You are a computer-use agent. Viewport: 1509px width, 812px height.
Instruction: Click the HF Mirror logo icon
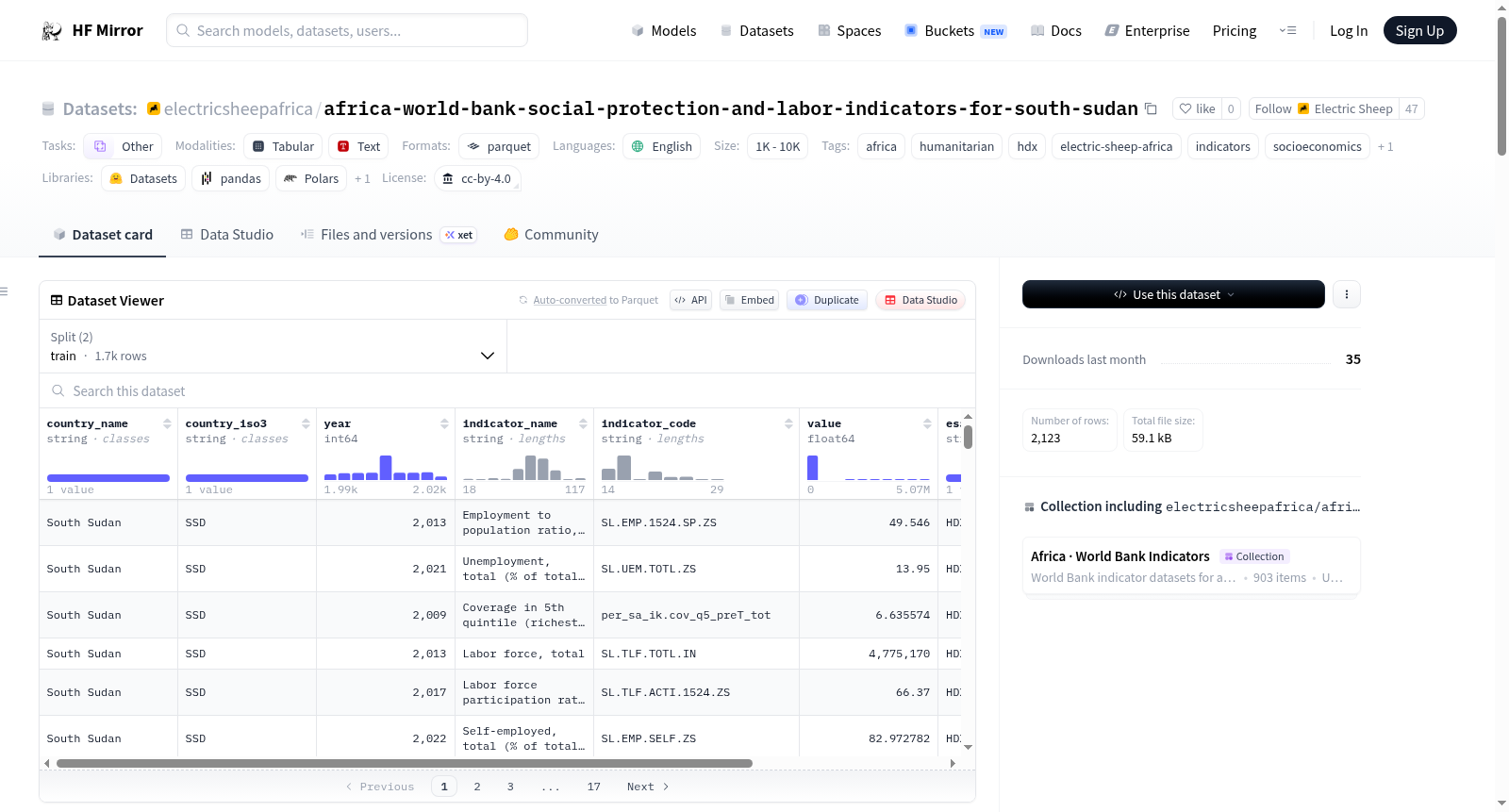click(x=52, y=31)
